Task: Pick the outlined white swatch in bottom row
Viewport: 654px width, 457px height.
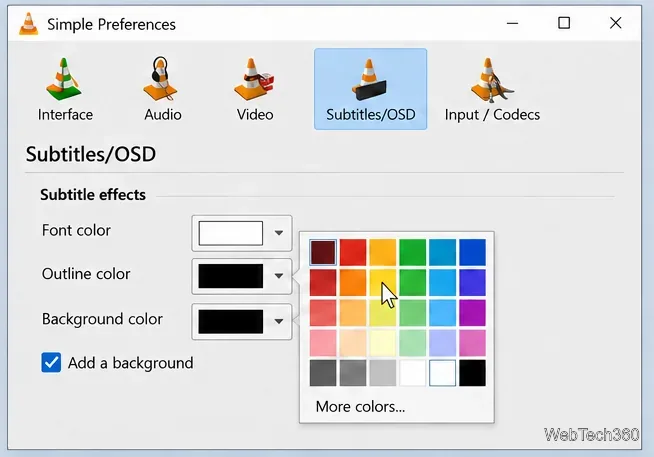Action: point(443,373)
